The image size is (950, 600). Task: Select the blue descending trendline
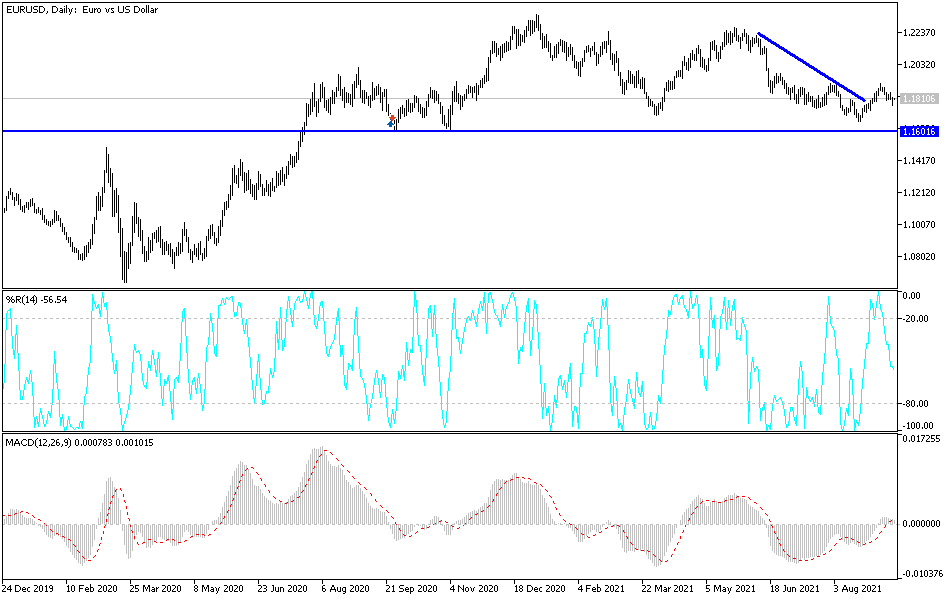810,65
